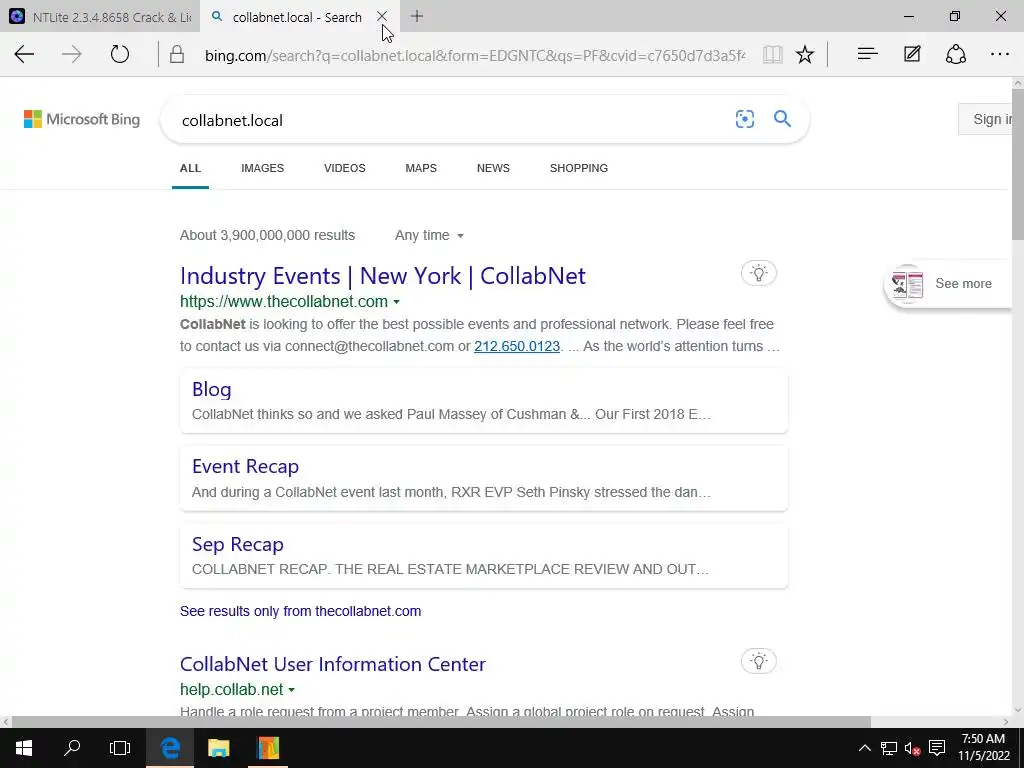Click the vertical scrollbar thumb

(1017, 165)
